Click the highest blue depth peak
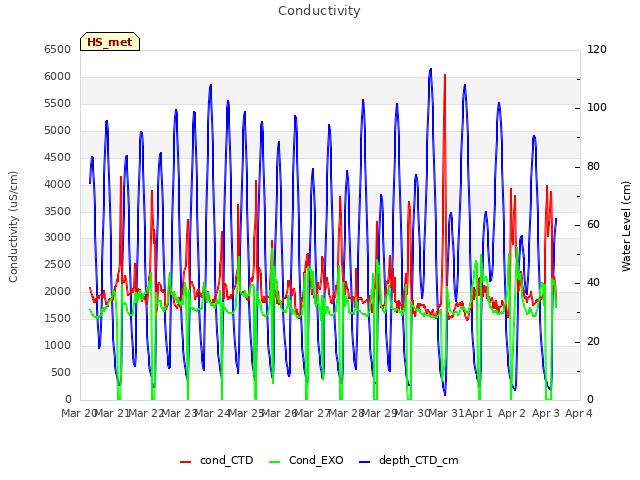Screen dimensions: 640x480 pyautogui.click(x=431, y=69)
